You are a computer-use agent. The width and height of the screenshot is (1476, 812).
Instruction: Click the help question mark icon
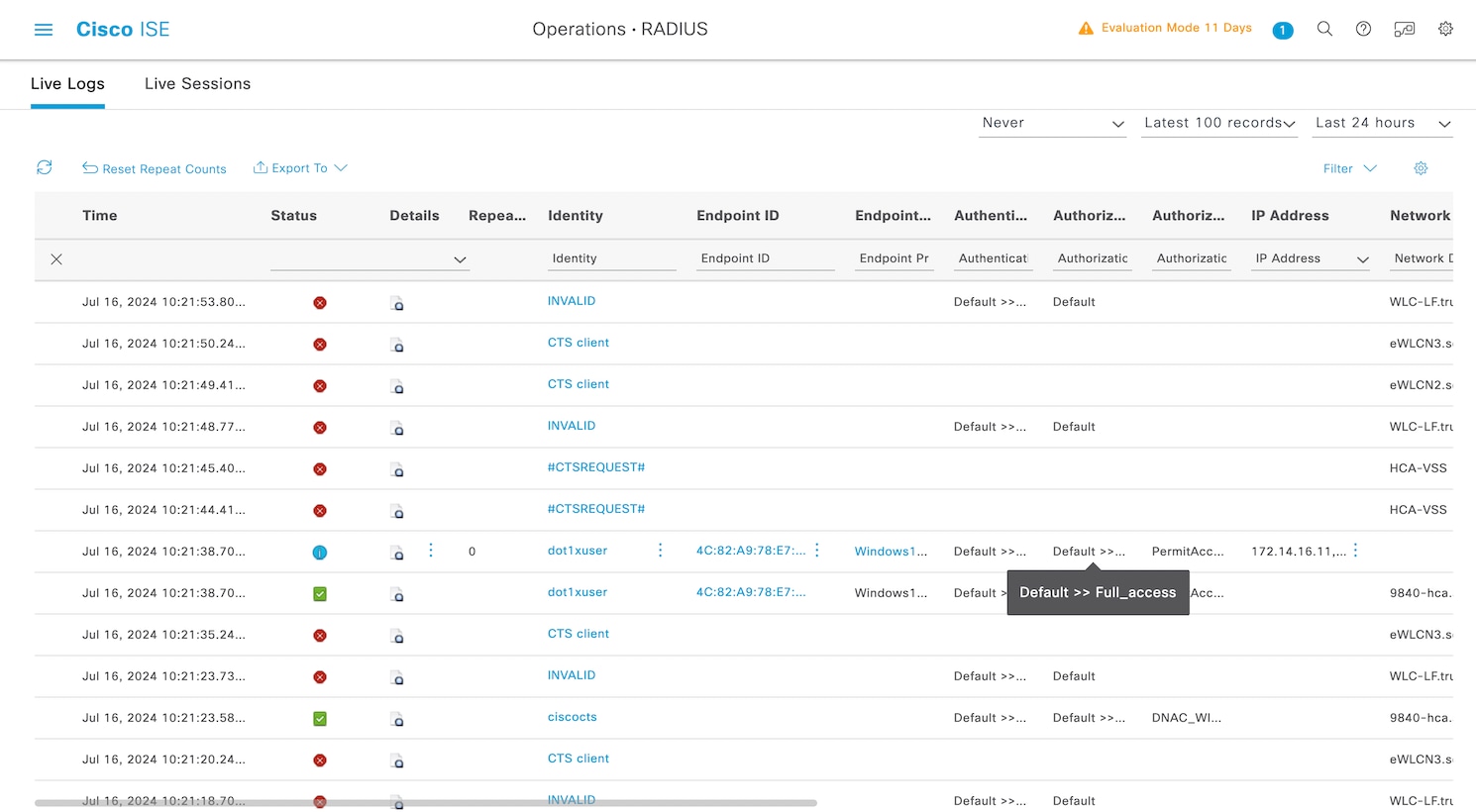click(1364, 29)
